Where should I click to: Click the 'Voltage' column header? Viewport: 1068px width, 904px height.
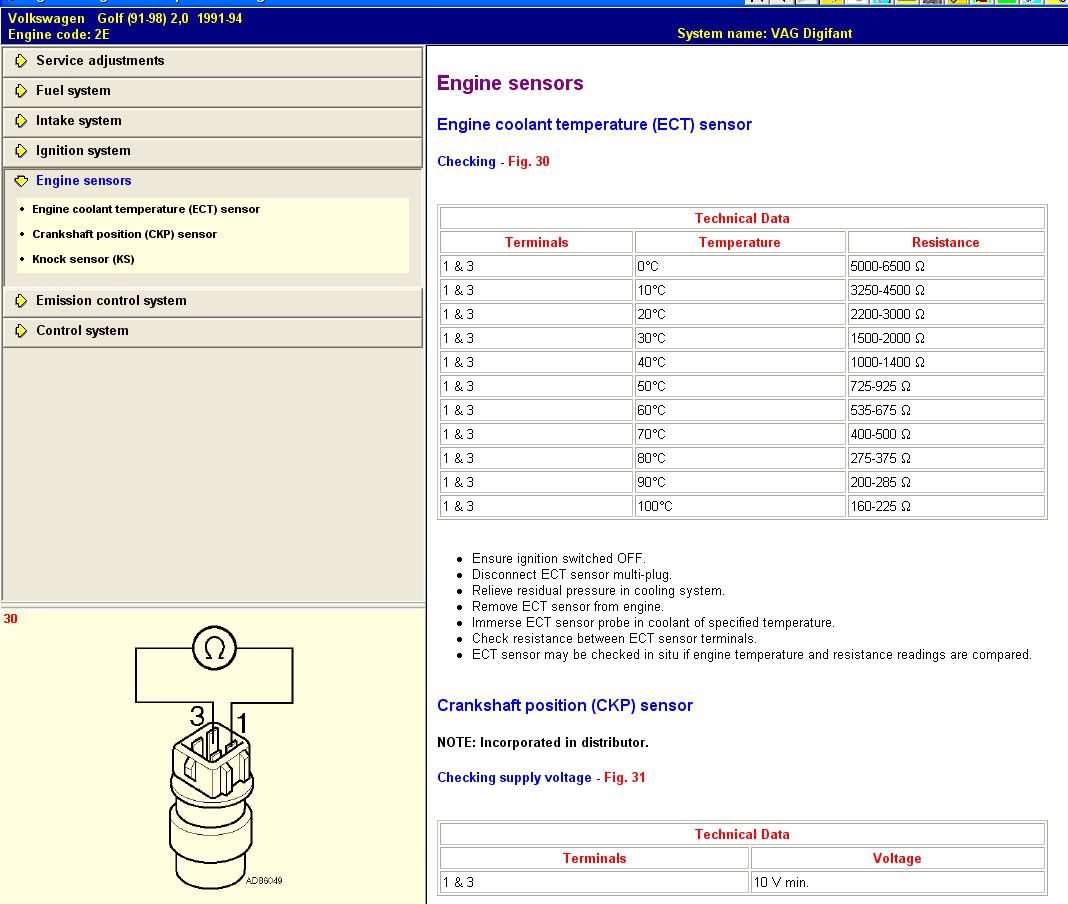tap(897, 858)
